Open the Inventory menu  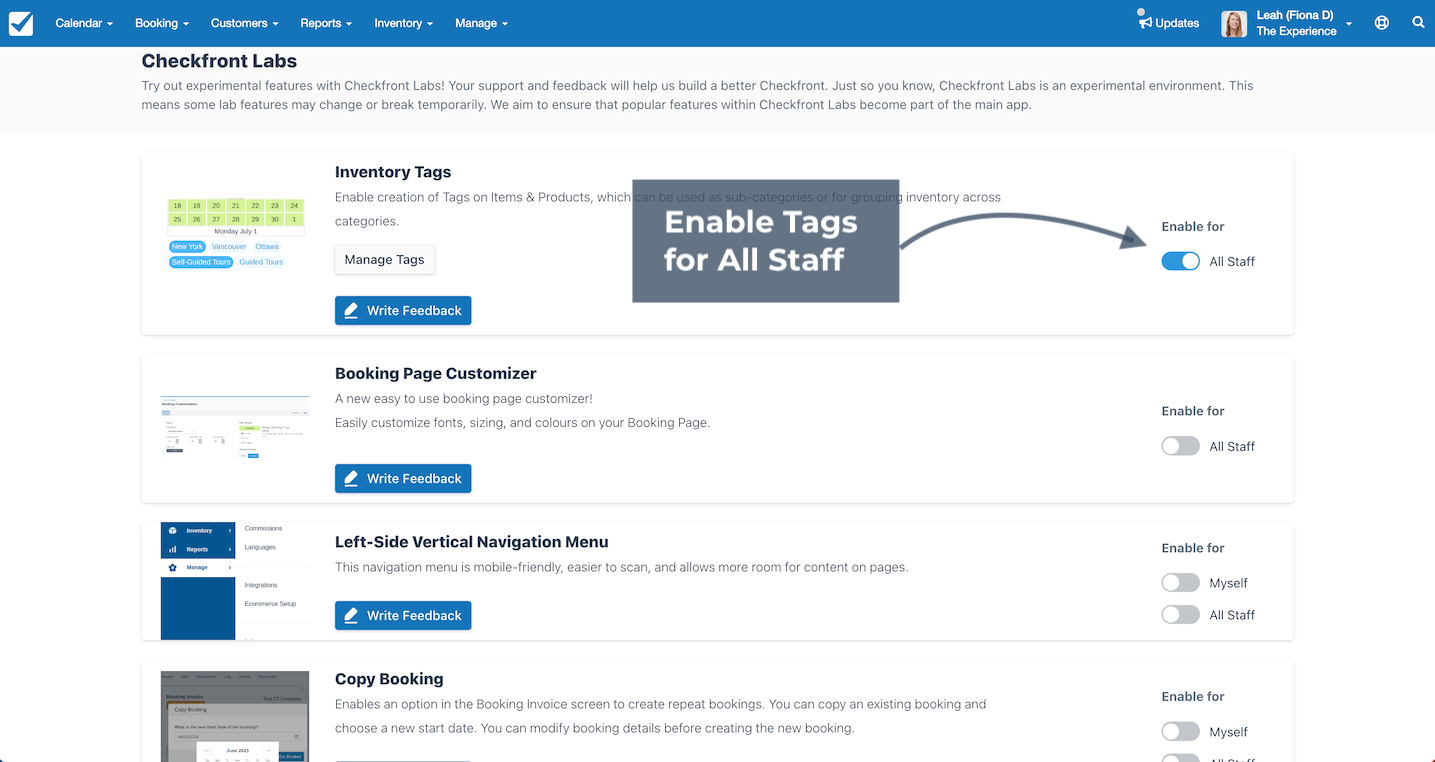[x=403, y=23]
